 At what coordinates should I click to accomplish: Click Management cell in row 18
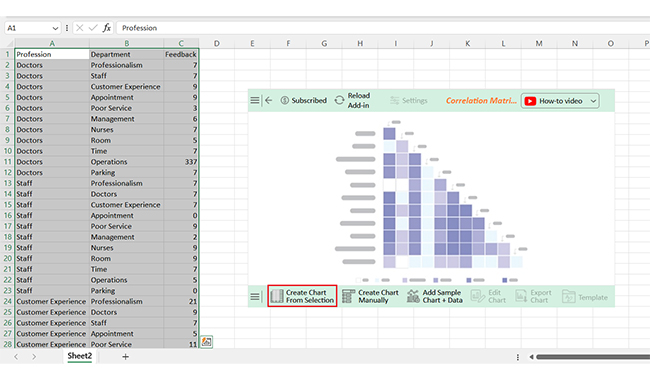tap(126, 237)
